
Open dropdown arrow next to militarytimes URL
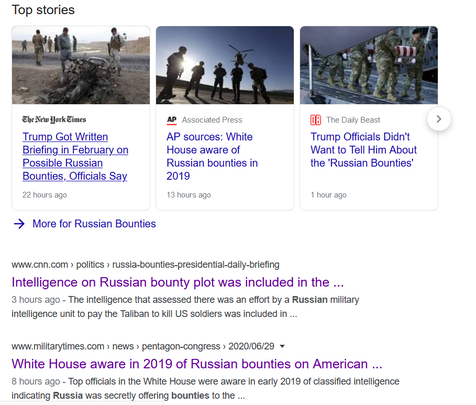pyautogui.click(x=282, y=346)
